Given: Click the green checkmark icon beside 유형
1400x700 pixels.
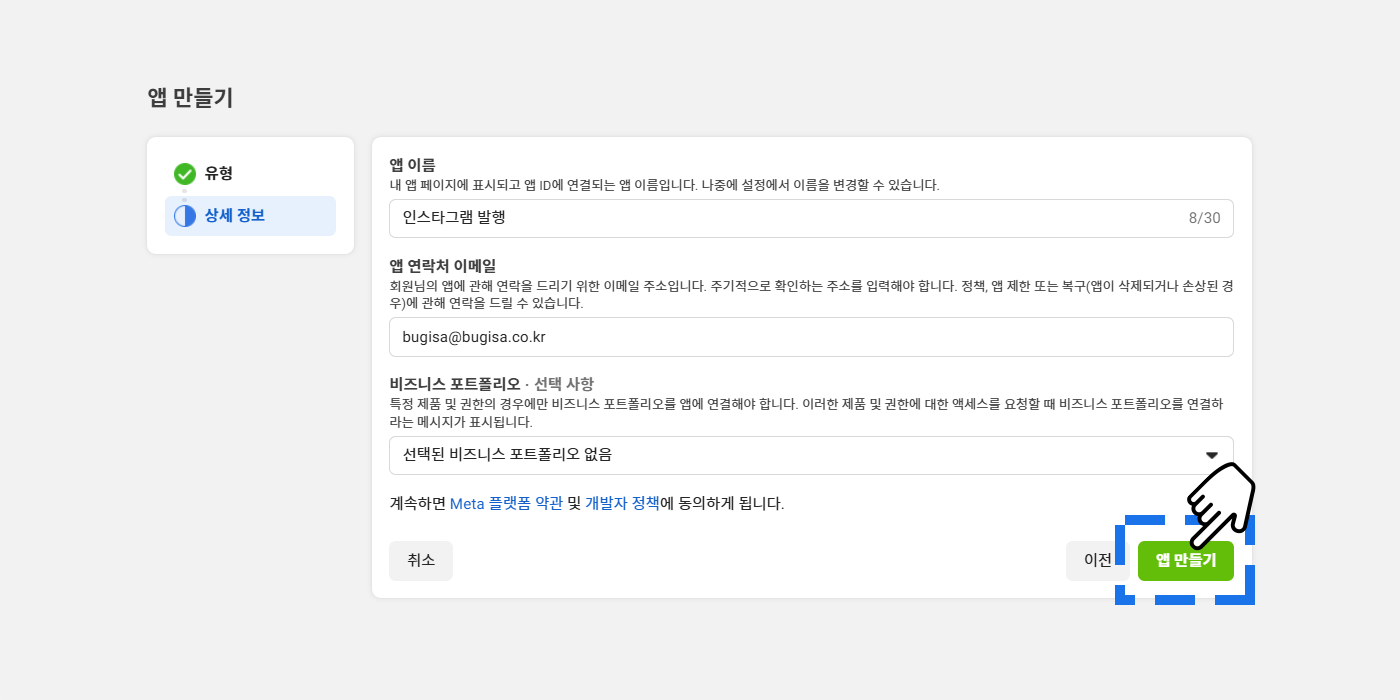Looking at the screenshot, I should (185, 174).
